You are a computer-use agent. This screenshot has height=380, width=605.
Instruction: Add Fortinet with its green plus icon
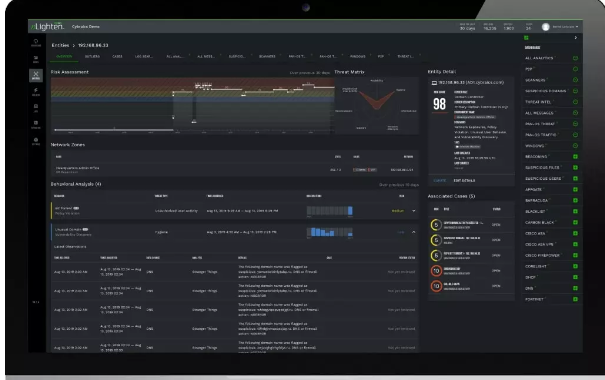click(575, 299)
